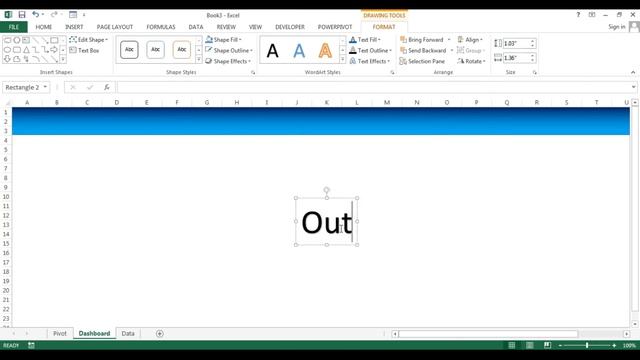Switch to the PAGE LAYOUT tab
This screenshot has height=360, width=640.
tap(115, 27)
